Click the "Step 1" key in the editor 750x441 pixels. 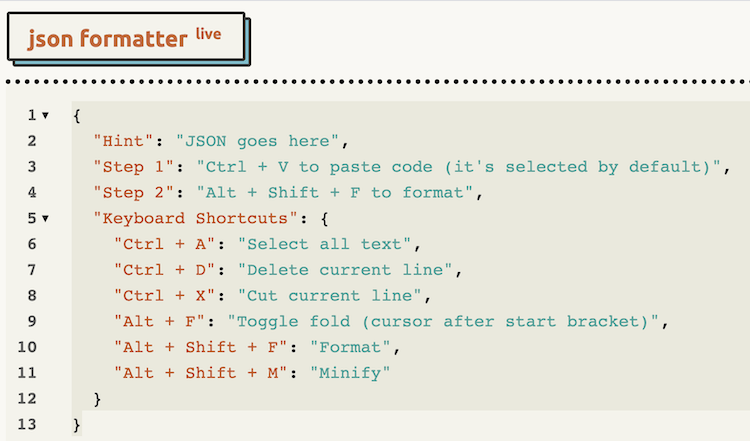(134, 167)
